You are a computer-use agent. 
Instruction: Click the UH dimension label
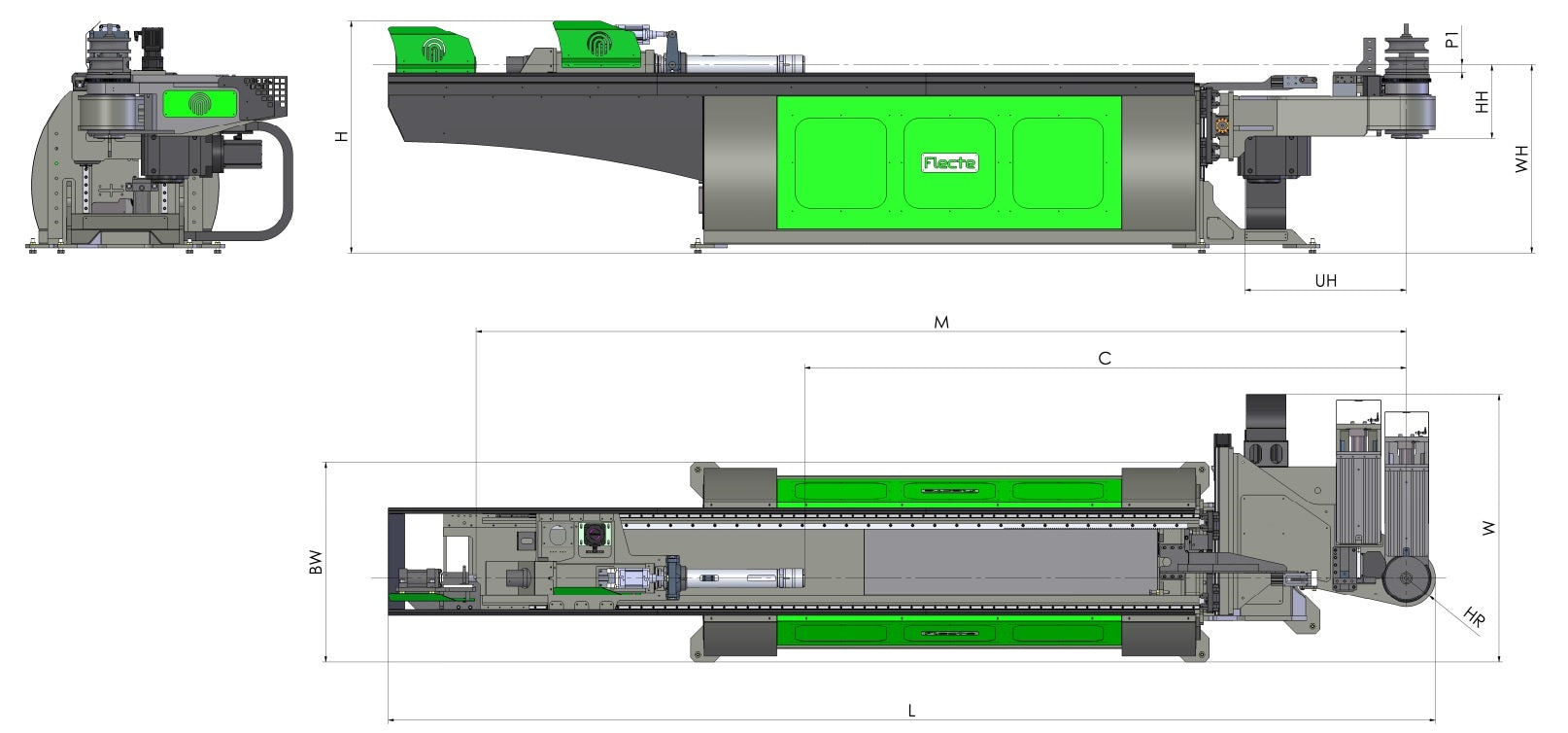[x=1325, y=280]
